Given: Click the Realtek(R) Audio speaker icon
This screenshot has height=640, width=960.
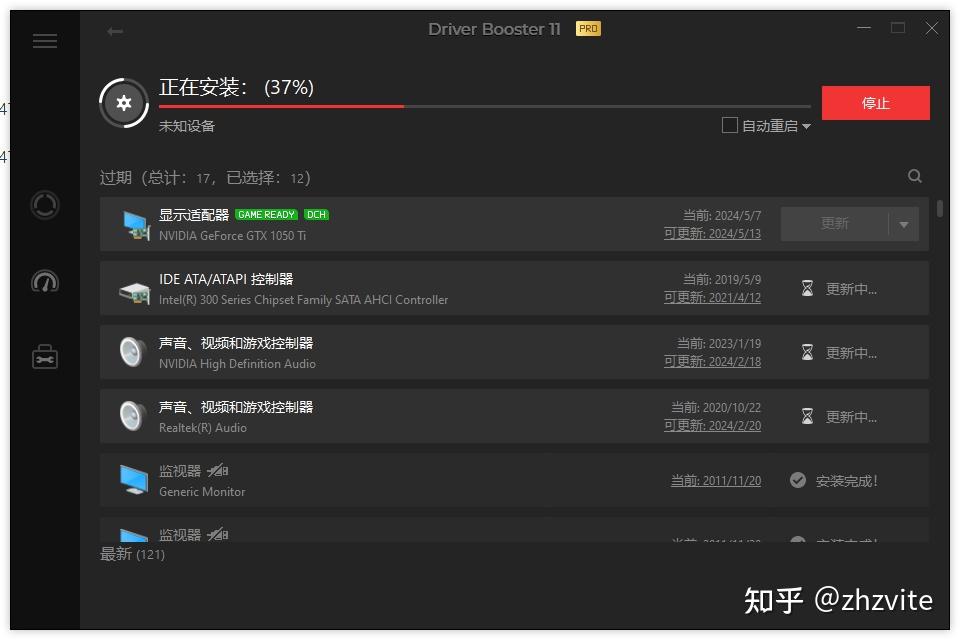Looking at the screenshot, I should coord(133,416).
